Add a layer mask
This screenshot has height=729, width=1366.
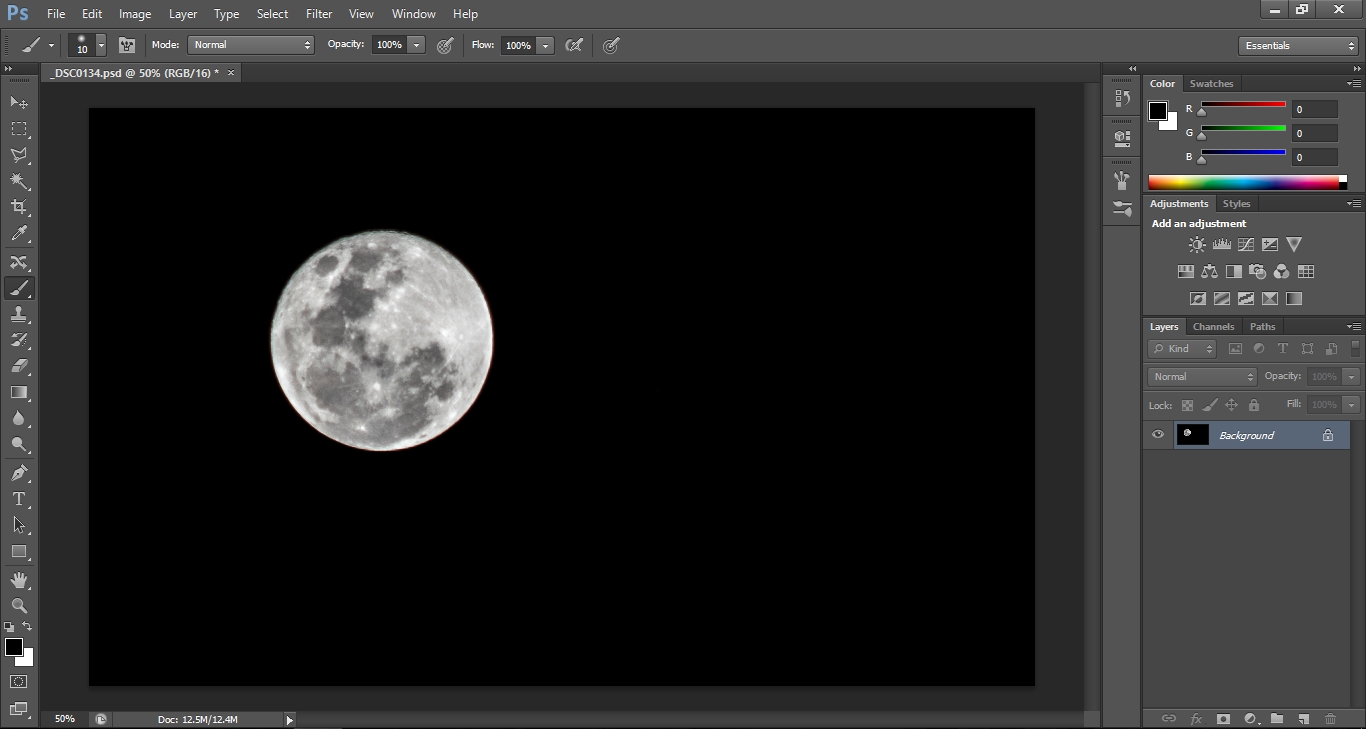tap(1224, 718)
